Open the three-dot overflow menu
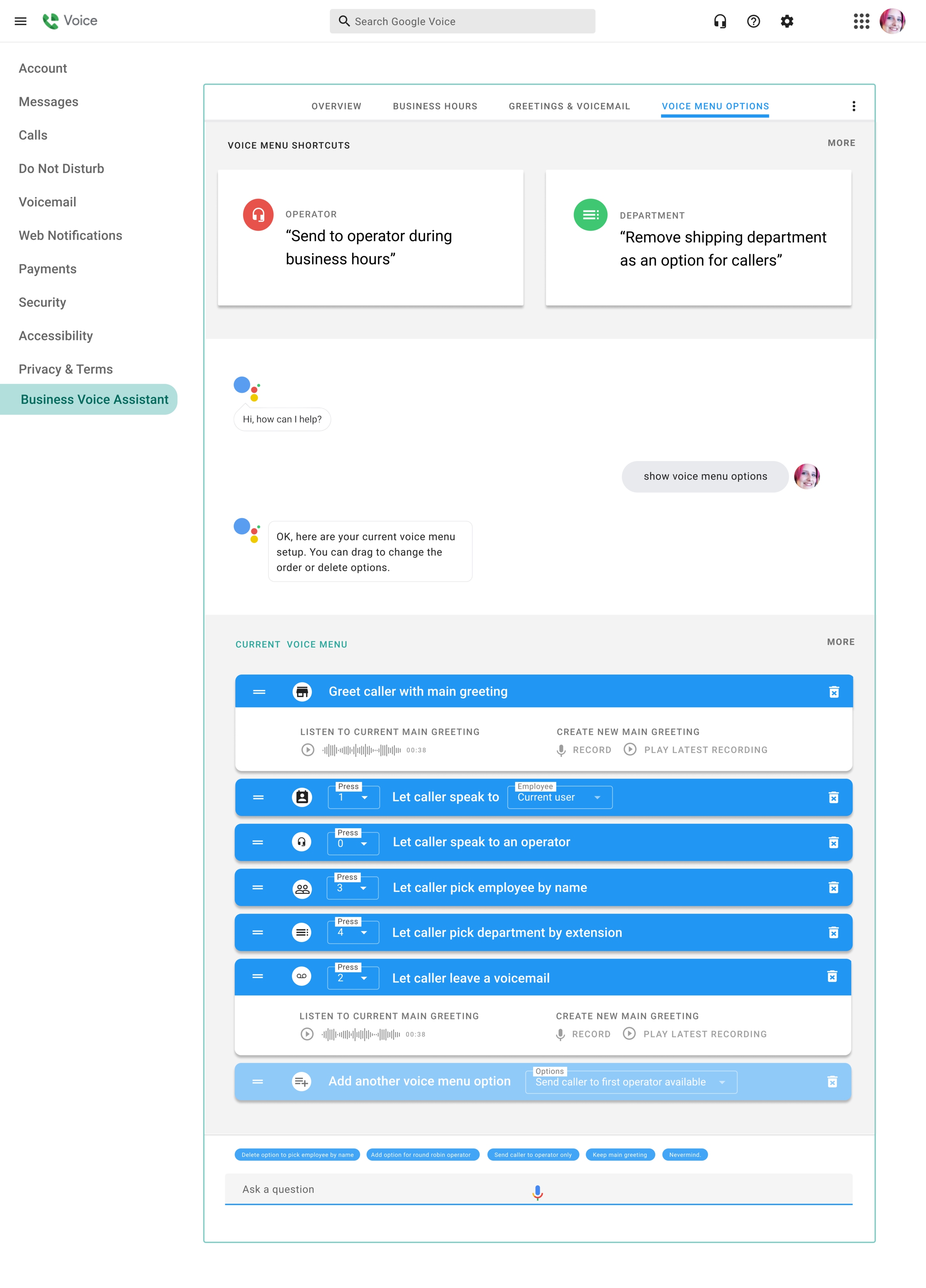The height and width of the screenshot is (1288, 926). pos(853,106)
